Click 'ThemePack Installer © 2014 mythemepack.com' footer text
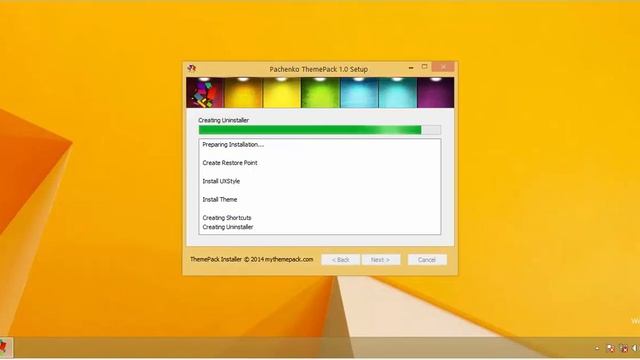The image size is (640, 360). [251, 259]
